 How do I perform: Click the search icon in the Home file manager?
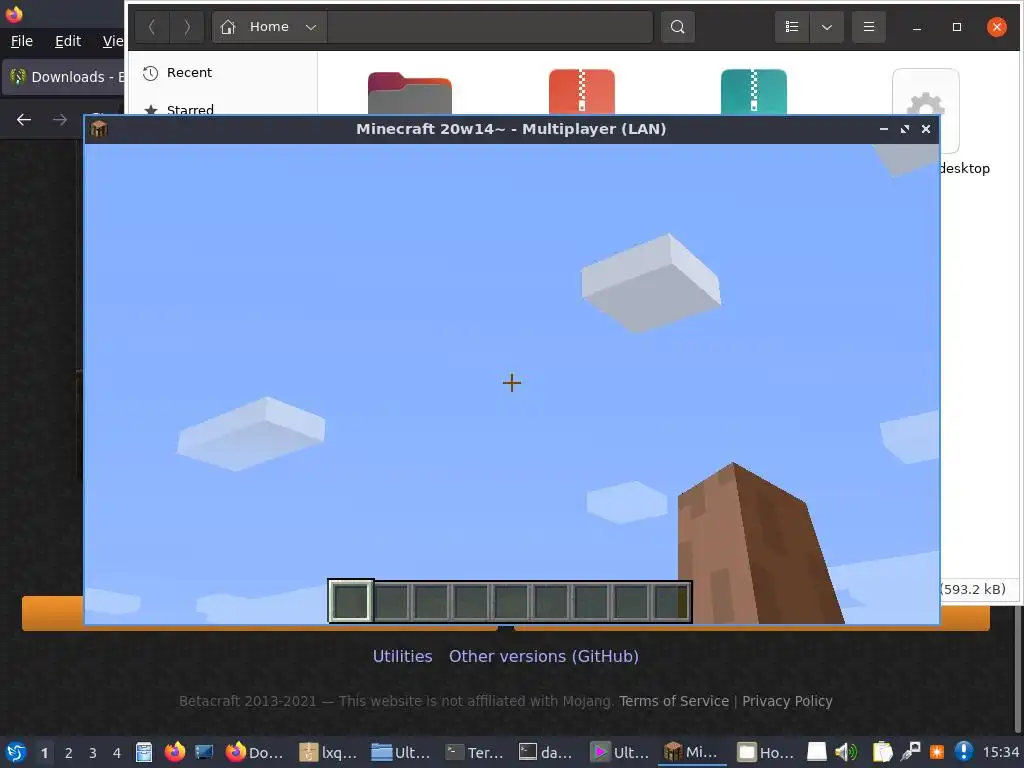677,27
